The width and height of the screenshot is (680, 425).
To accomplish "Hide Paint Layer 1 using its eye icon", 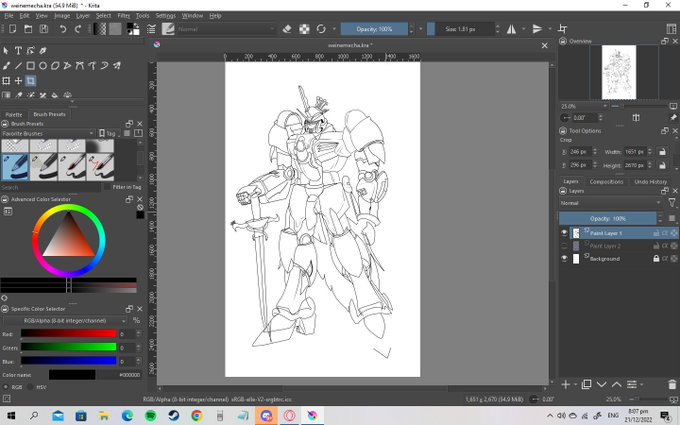I will point(564,233).
